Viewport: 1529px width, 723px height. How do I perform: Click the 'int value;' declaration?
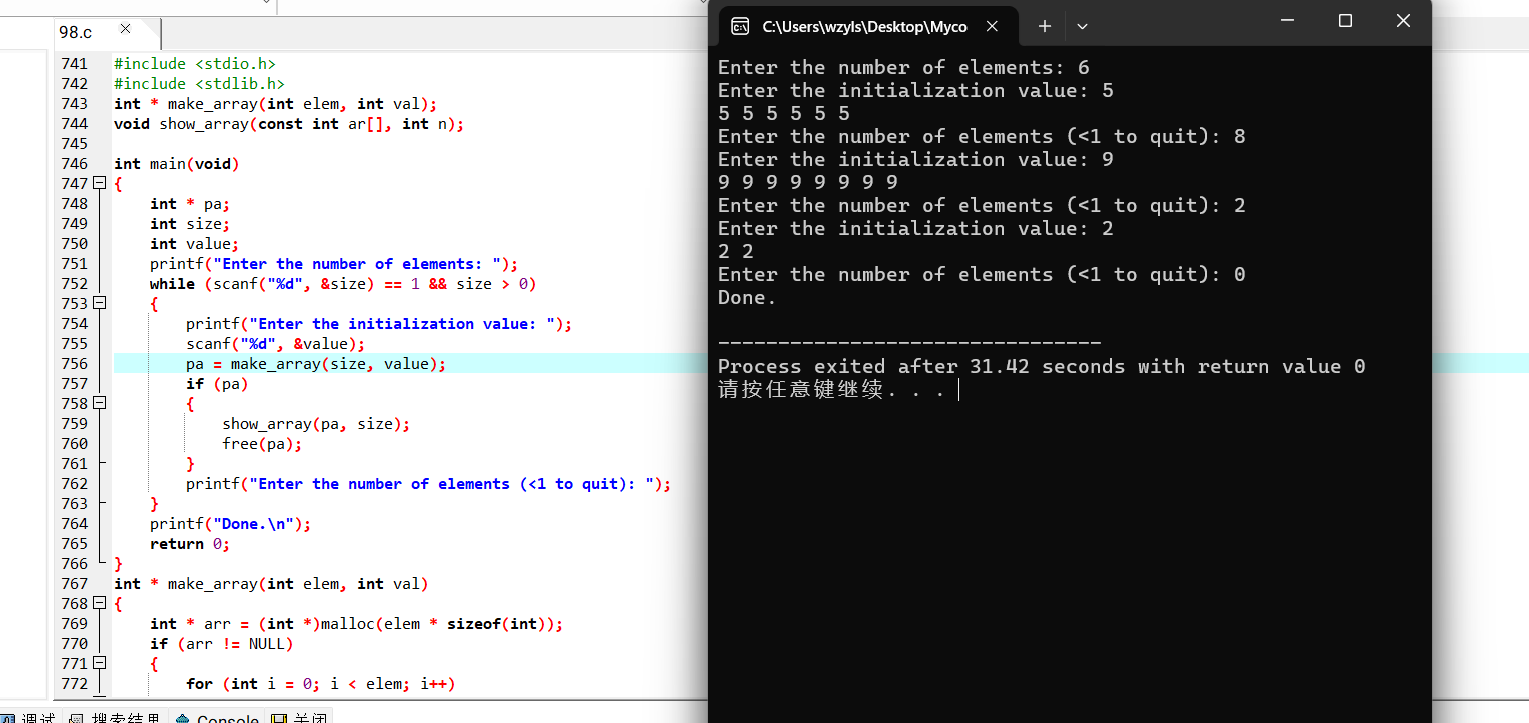point(195,244)
